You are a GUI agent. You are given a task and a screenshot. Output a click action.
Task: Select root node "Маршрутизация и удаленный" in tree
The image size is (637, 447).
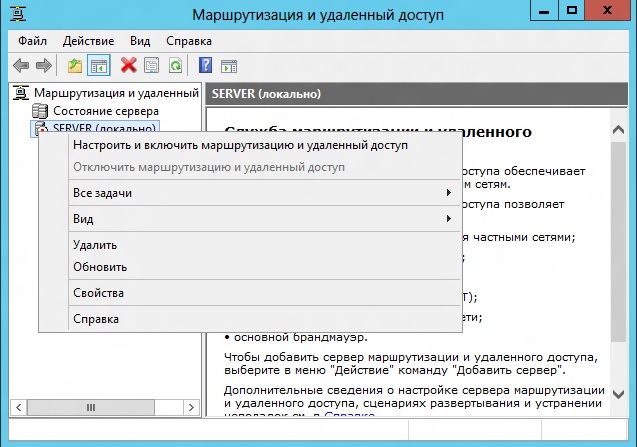coord(115,93)
